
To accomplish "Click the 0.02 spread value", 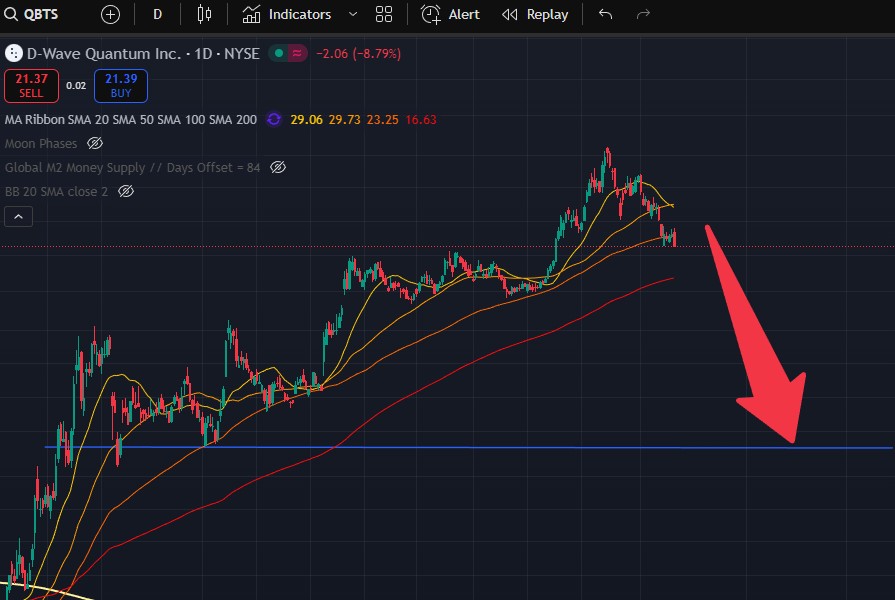I will (76, 86).
